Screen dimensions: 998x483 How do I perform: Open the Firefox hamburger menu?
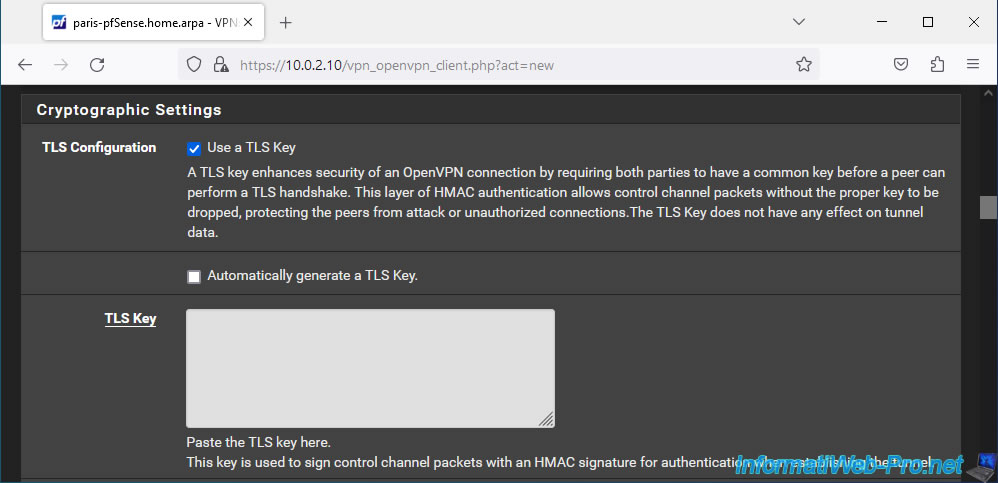(973, 64)
